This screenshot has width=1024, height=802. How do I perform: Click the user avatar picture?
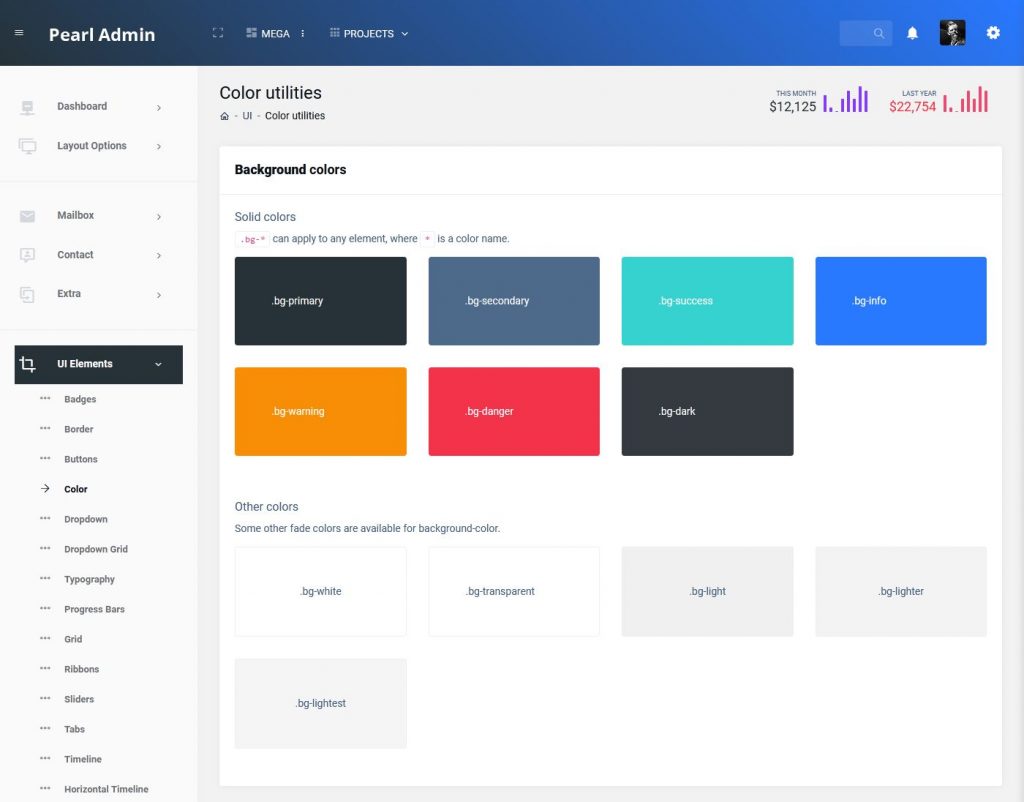coord(952,33)
